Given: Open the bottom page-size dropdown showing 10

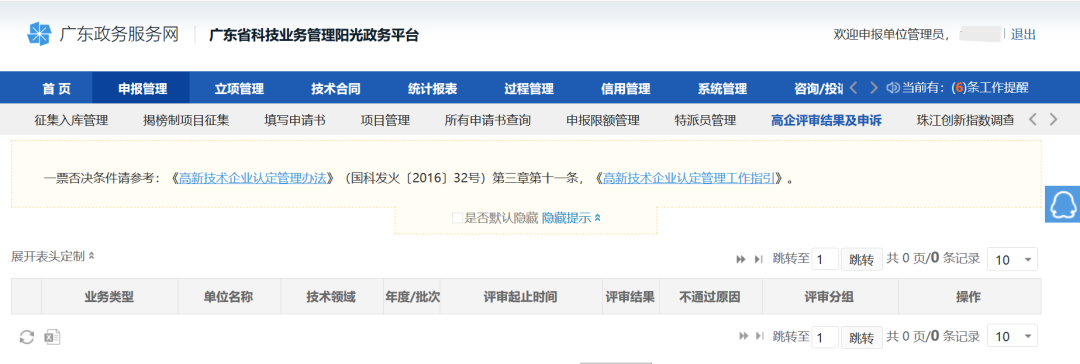Looking at the screenshot, I should click(1012, 336).
